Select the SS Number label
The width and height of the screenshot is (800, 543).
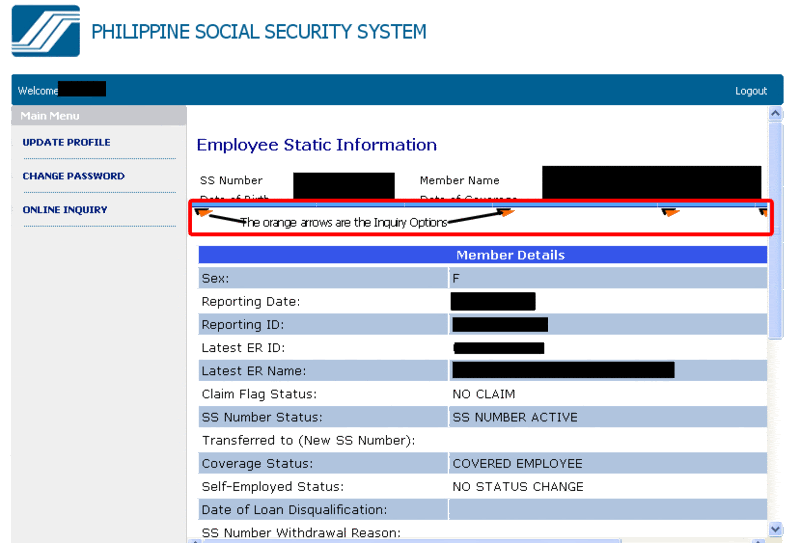pos(231,181)
